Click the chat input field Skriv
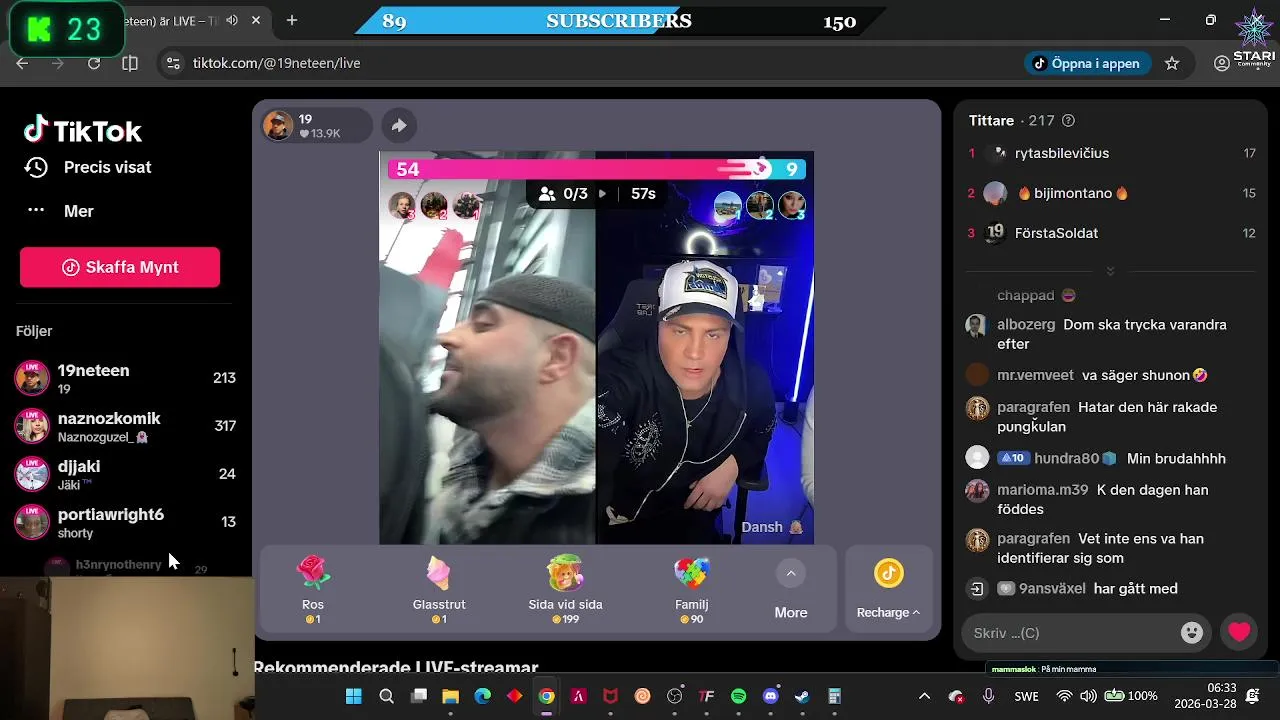Image resolution: width=1280 pixels, height=720 pixels. [x=1070, y=633]
